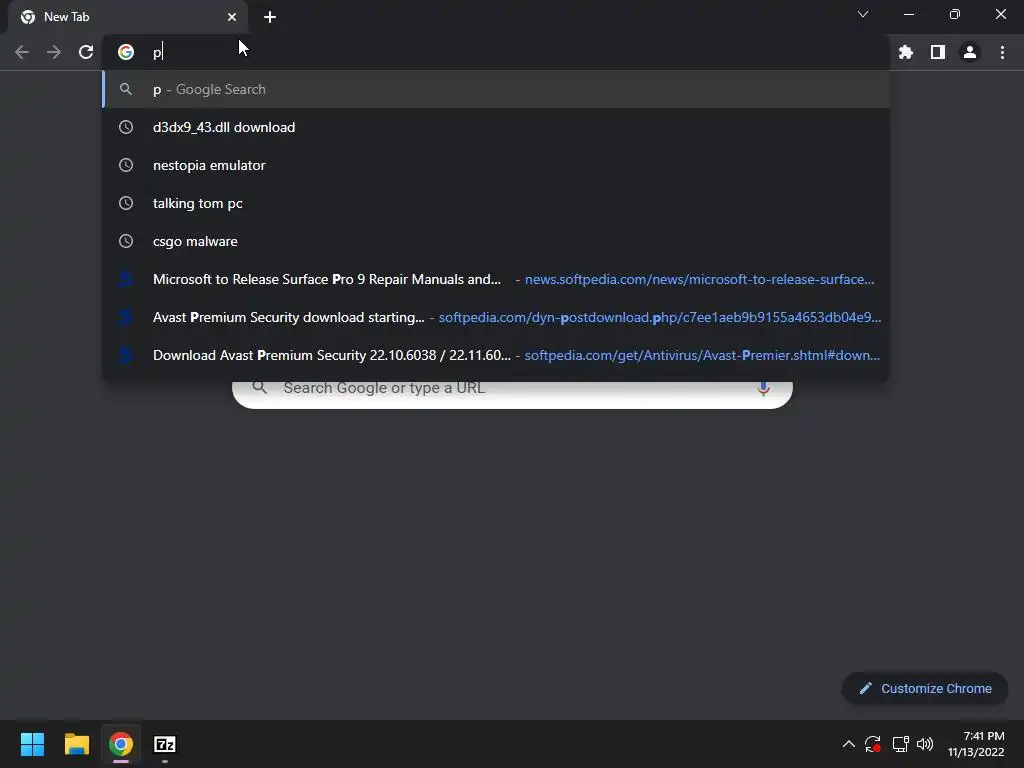Click the Google icon in the address bar
The height and width of the screenshot is (768, 1024).
[126, 52]
